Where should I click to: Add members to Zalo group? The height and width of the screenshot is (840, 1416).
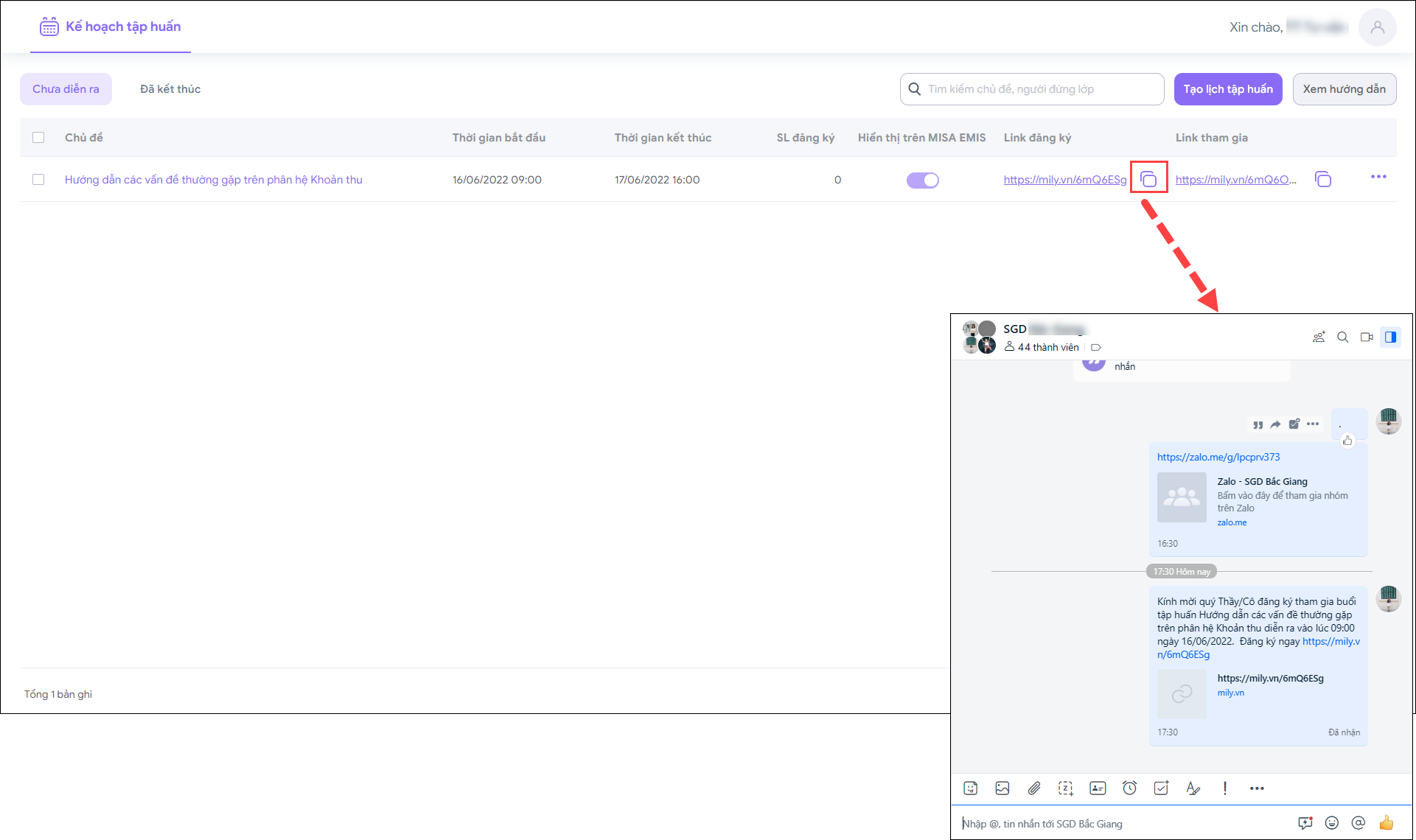tap(1319, 337)
